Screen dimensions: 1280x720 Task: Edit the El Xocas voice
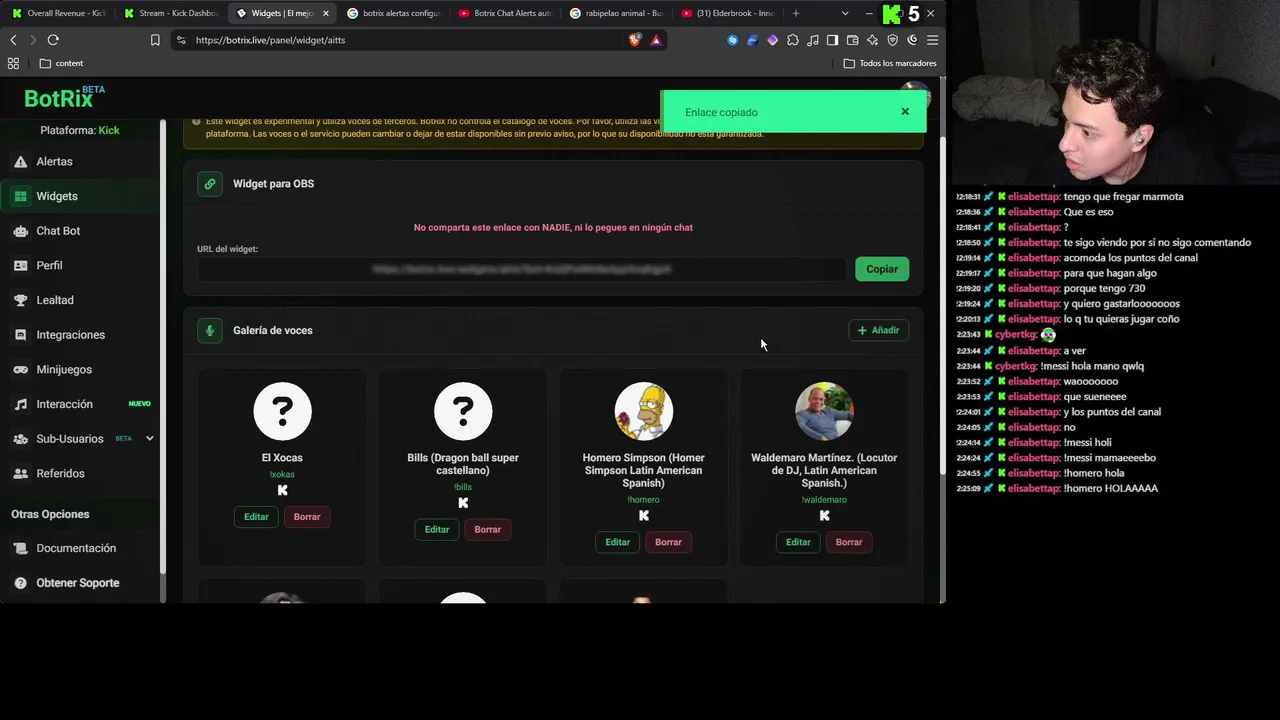click(256, 517)
